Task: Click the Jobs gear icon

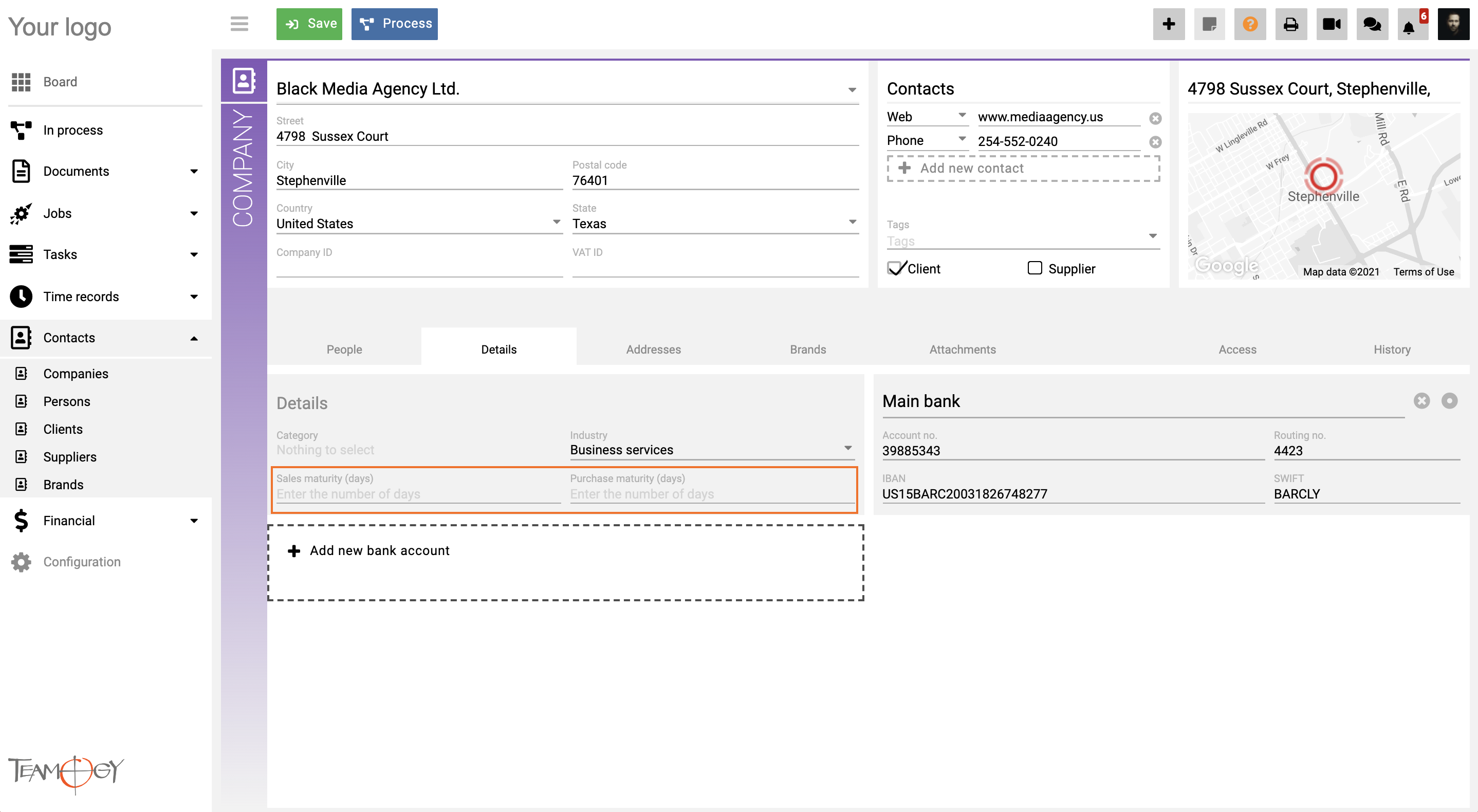Action: click(21, 213)
